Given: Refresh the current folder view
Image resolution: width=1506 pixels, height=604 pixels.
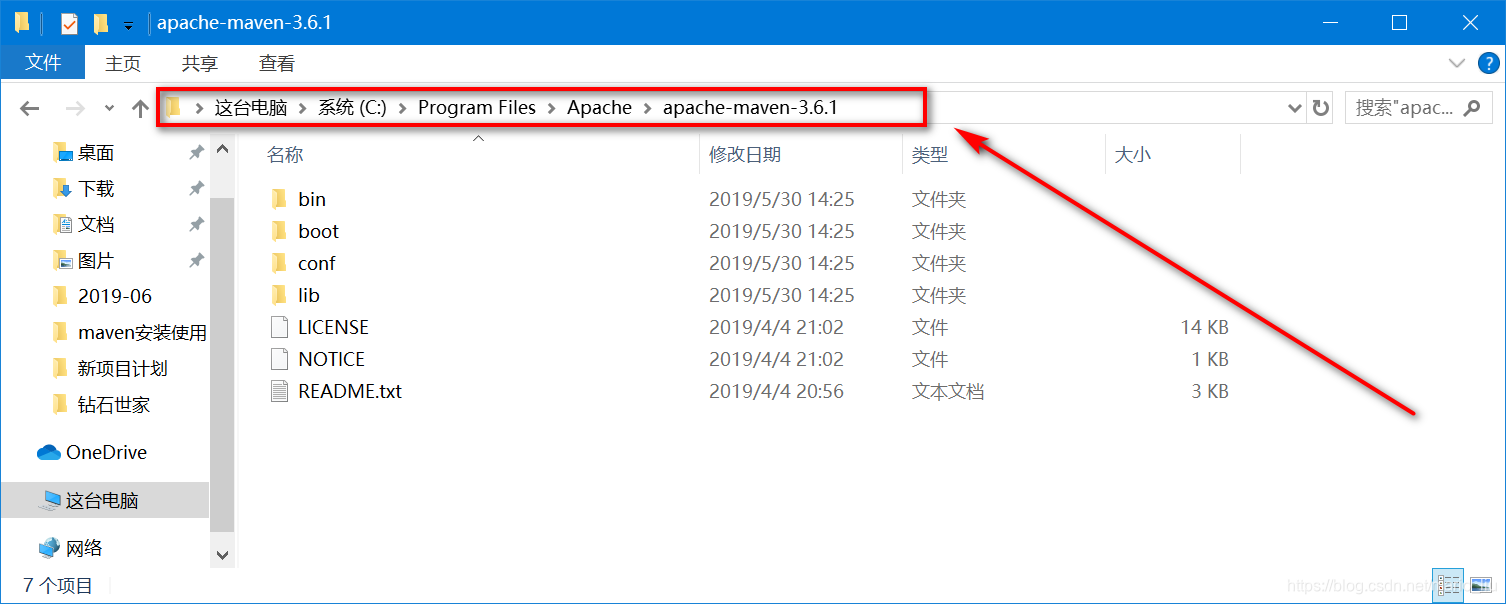Looking at the screenshot, I should tap(1321, 108).
